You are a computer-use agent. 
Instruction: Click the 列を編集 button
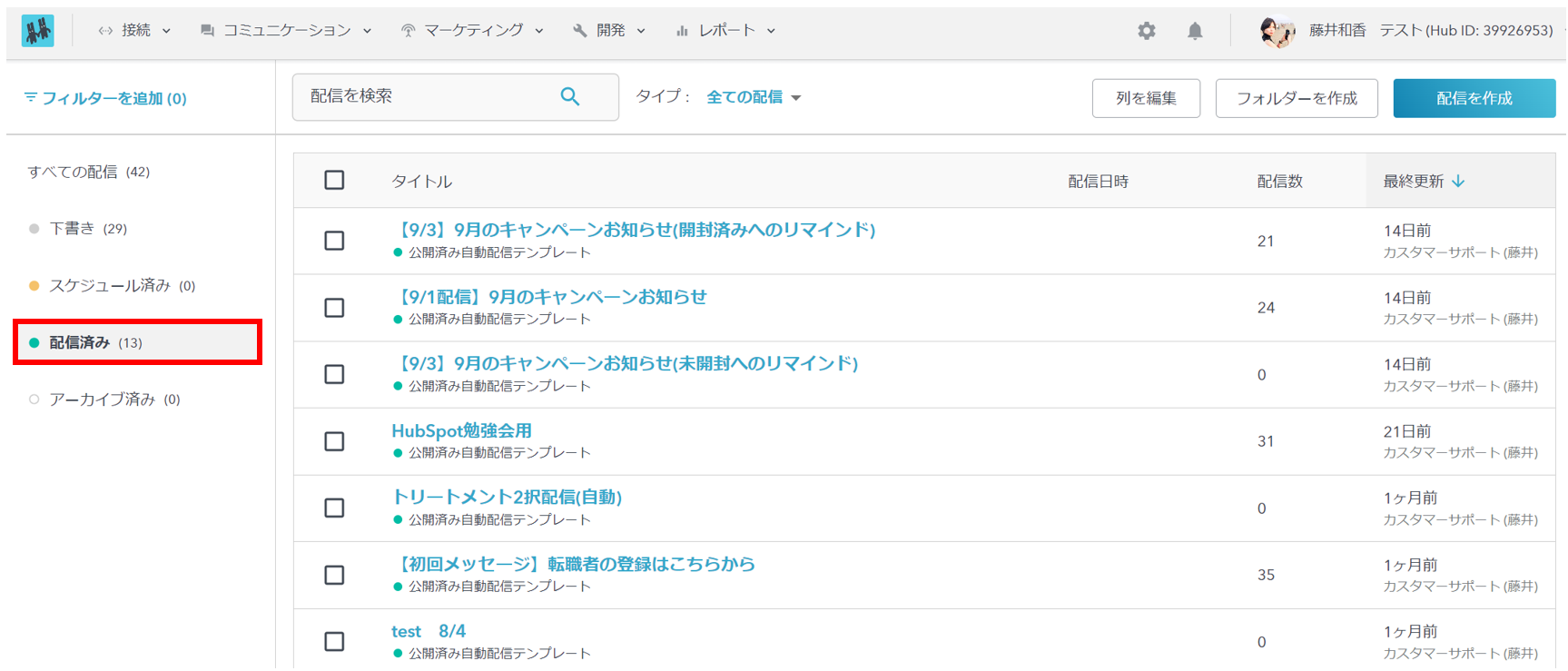click(x=1146, y=98)
